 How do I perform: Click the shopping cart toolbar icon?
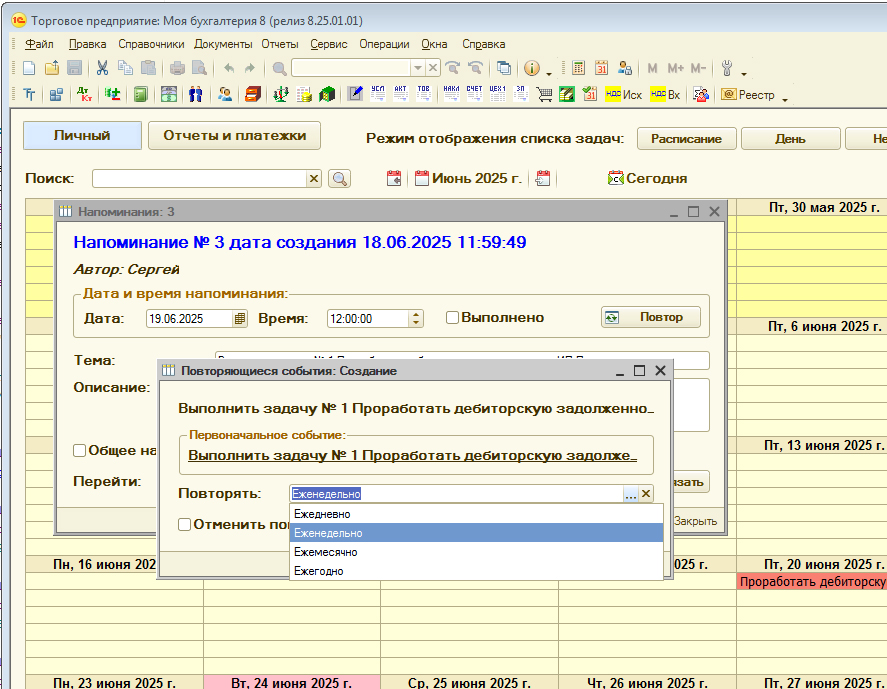[545, 95]
